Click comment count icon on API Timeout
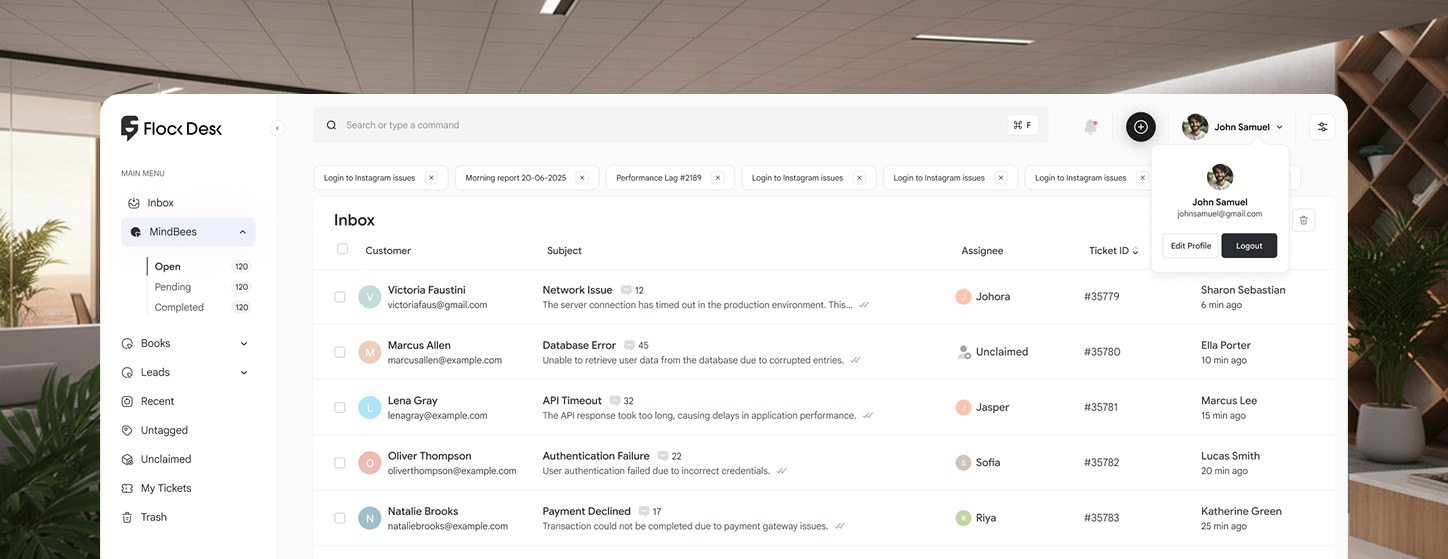Screen dimensions: 1448x559 [615, 400]
